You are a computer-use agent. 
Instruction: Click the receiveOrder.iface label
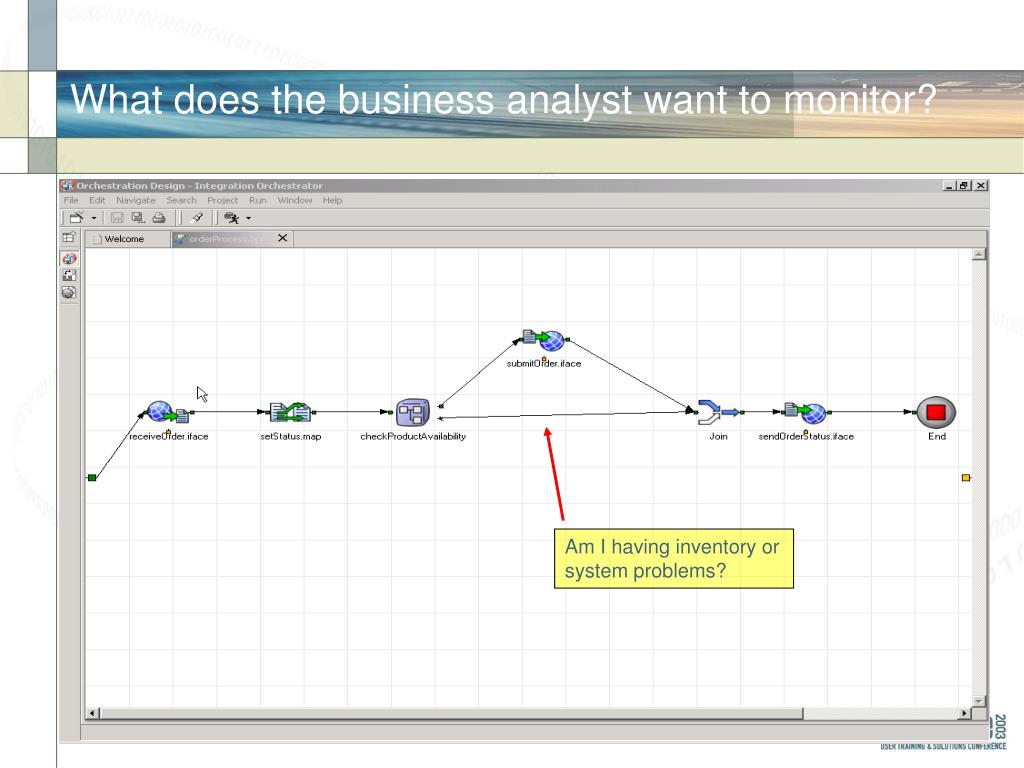pyautogui.click(x=168, y=436)
